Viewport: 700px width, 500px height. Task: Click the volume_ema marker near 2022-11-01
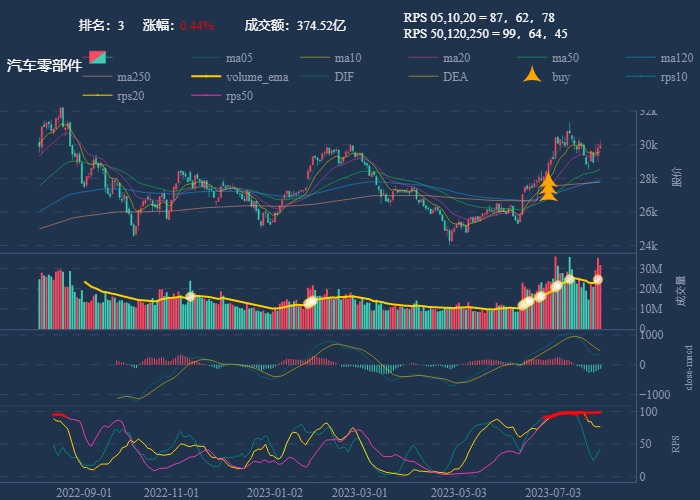[190, 296]
